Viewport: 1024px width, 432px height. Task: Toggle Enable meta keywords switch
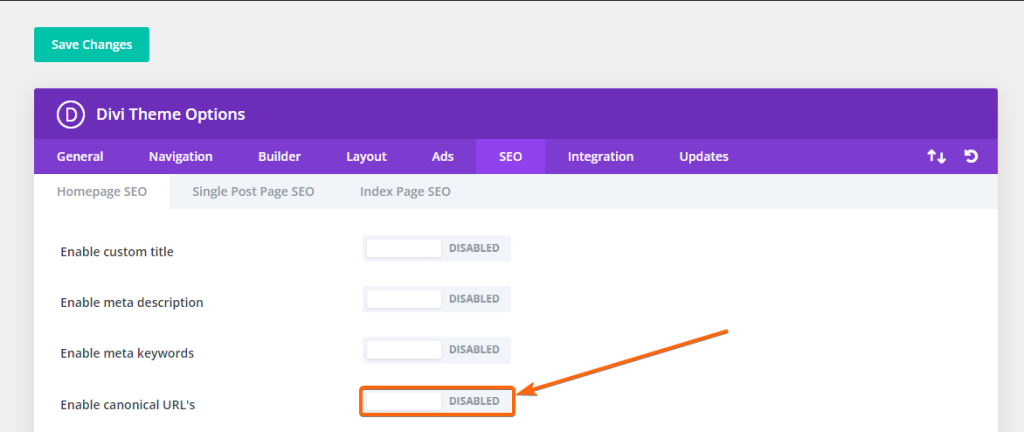point(437,350)
